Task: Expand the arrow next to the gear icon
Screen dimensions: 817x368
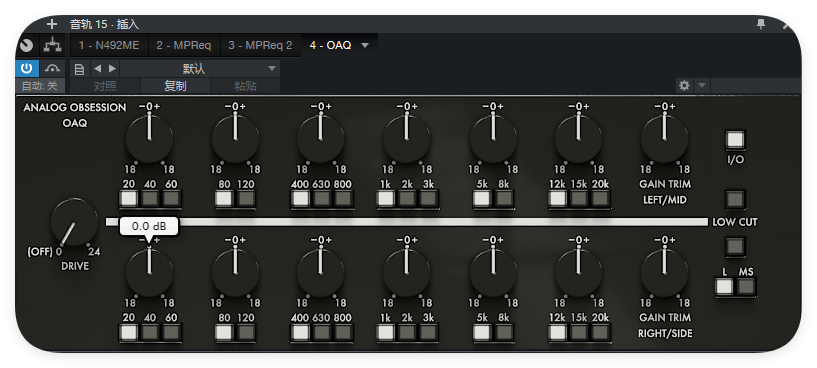Action: (x=701, y=85)
